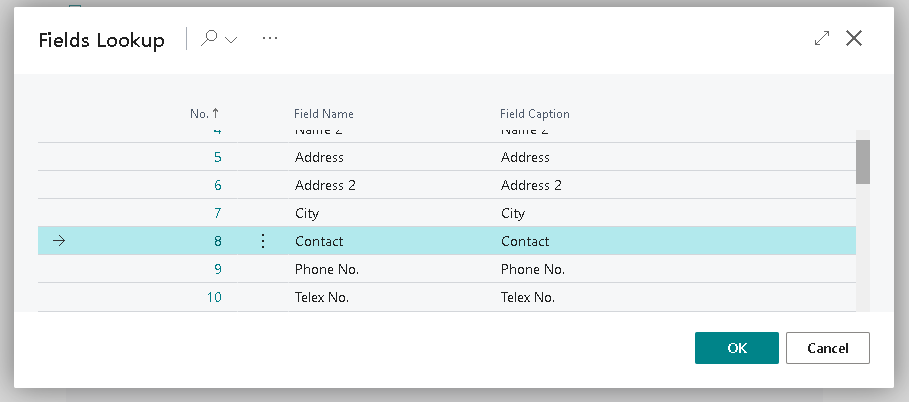Open row actions menu for Contact
Image resolution: width=909 pixels, height=402 pixels.
(263, 241)
